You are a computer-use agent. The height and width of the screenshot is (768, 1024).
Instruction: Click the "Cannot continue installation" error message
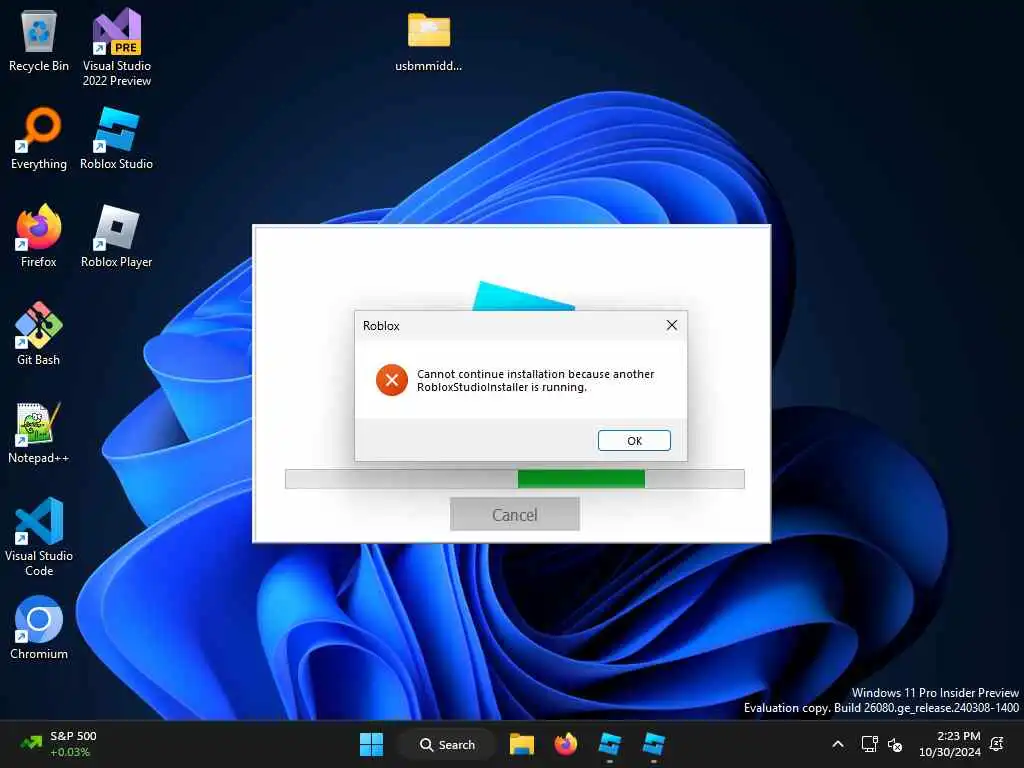coord(536,380)
